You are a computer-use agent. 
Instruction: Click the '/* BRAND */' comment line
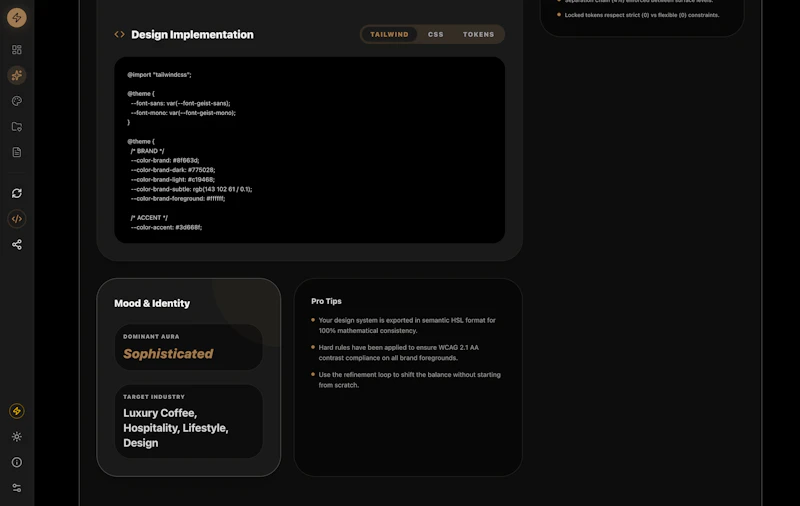[x=147, y=151]
